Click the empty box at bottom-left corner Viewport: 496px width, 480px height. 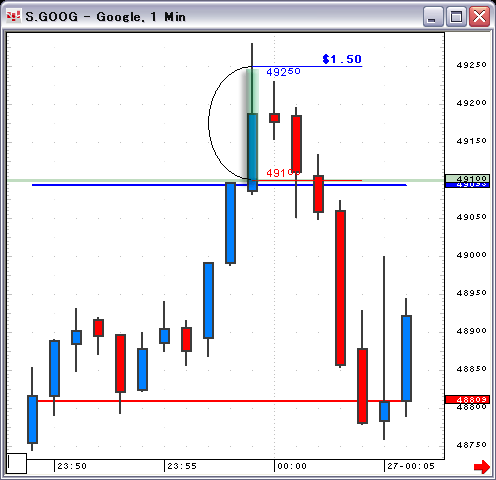point(17,463)
